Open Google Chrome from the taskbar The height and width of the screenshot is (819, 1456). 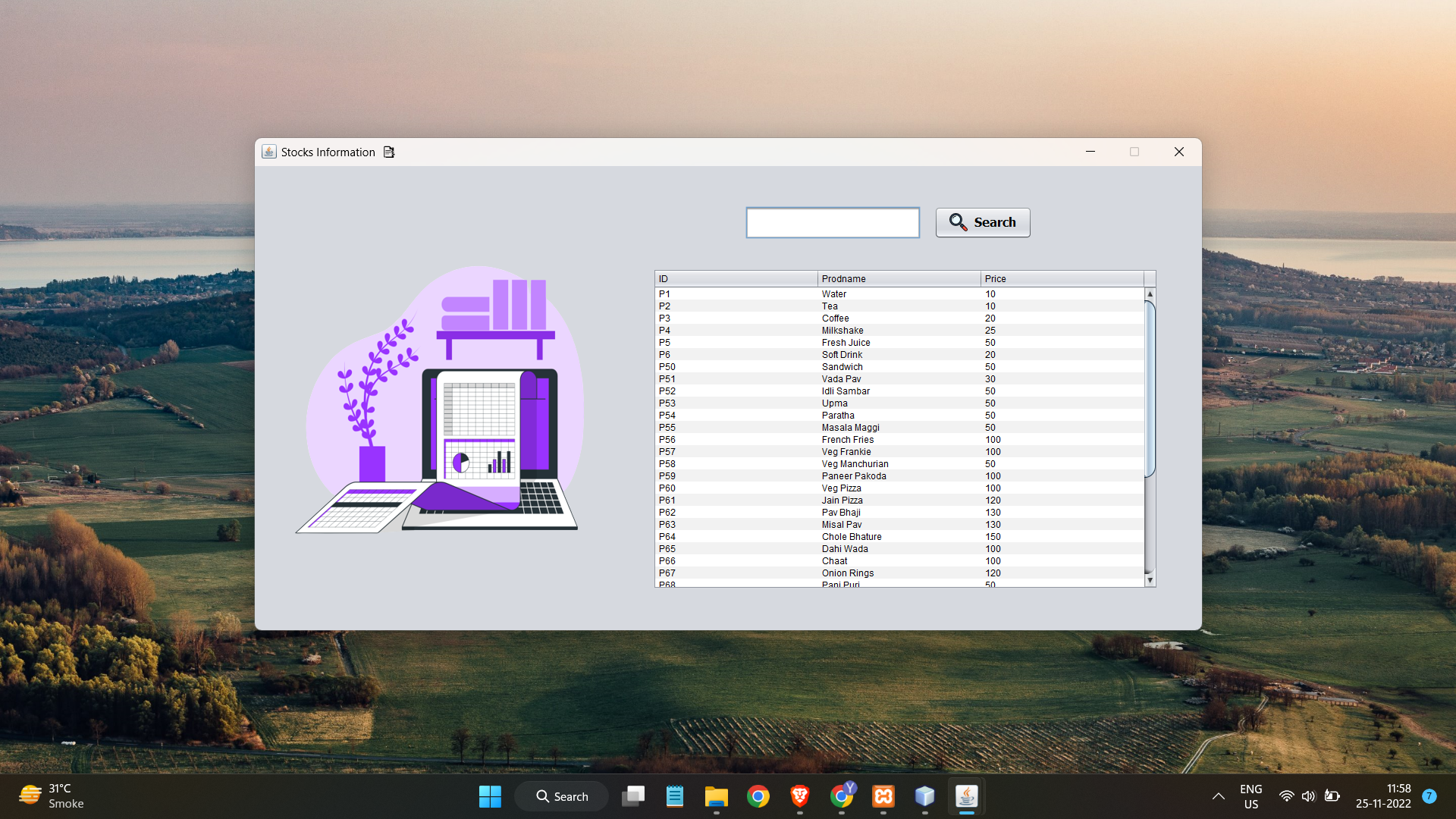(758, 796)
